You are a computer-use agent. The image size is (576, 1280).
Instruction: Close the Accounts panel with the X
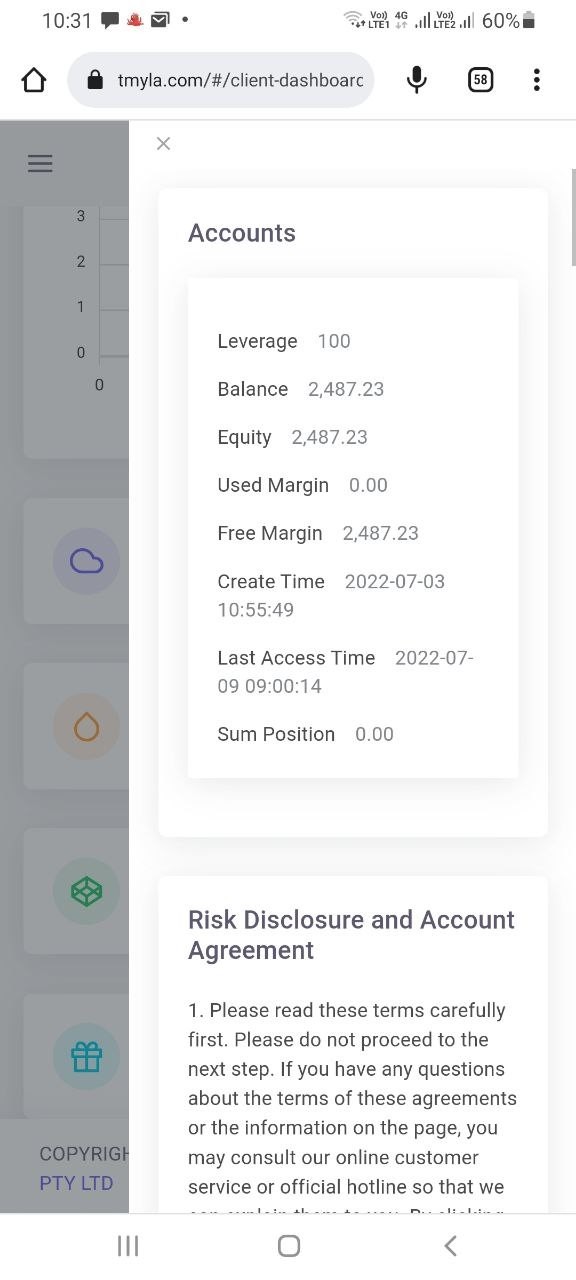164,144
